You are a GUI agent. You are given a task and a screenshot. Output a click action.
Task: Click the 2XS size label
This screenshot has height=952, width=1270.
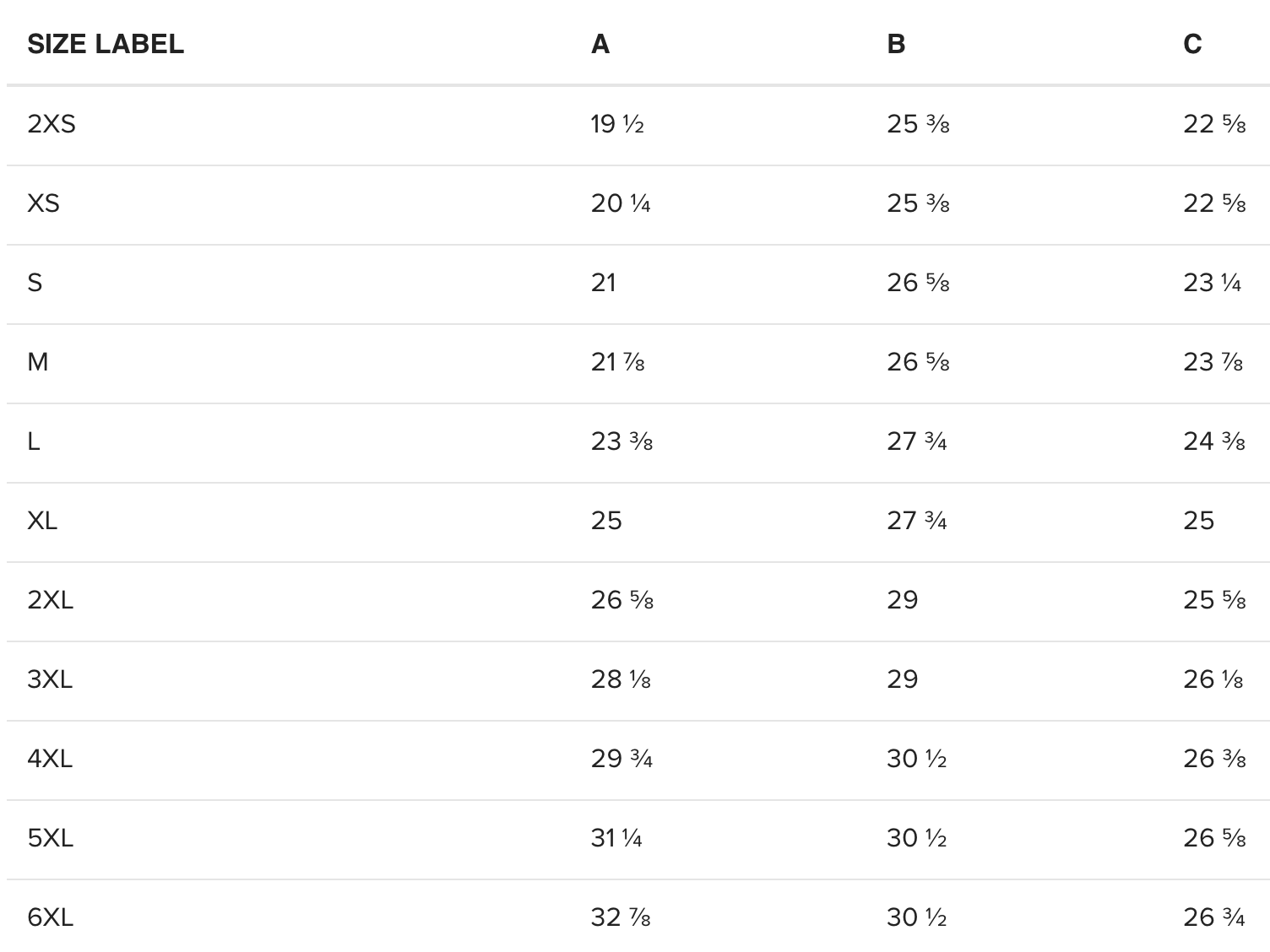pyautogui.click(x=52, y=124)
